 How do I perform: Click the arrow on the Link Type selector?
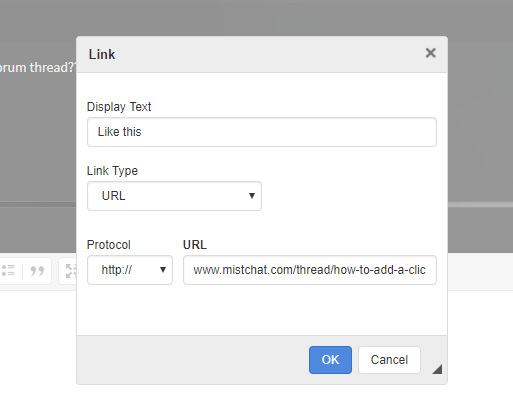(x=252, y=196)
